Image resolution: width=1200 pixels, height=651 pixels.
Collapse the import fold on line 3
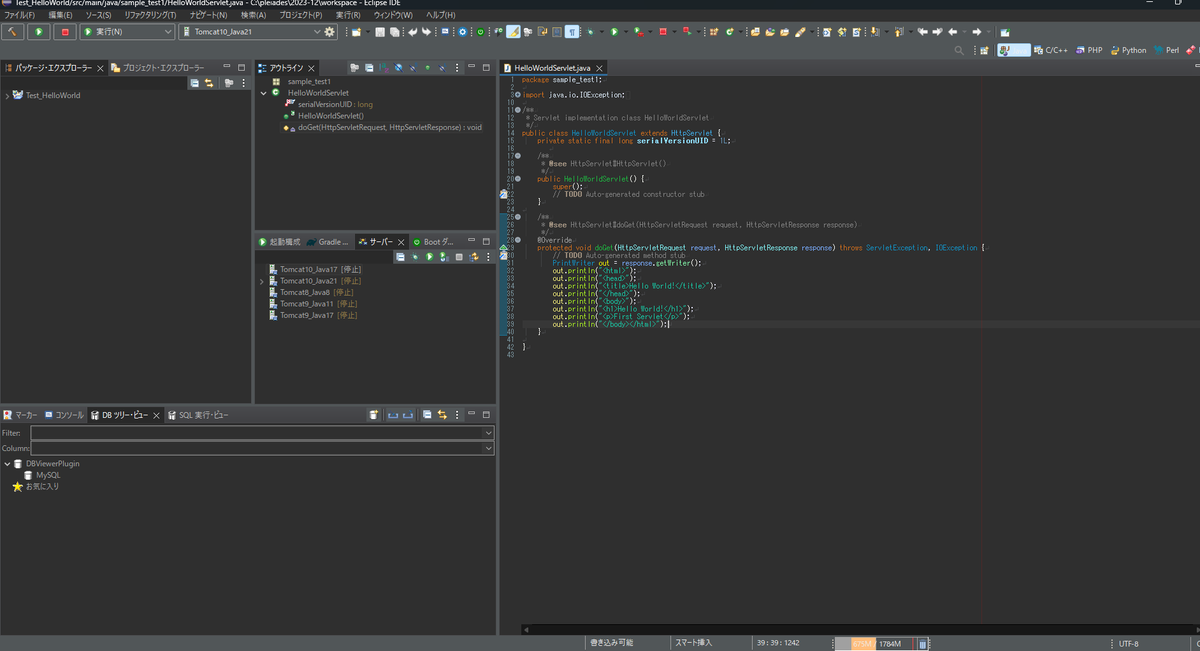pos(517,94)
